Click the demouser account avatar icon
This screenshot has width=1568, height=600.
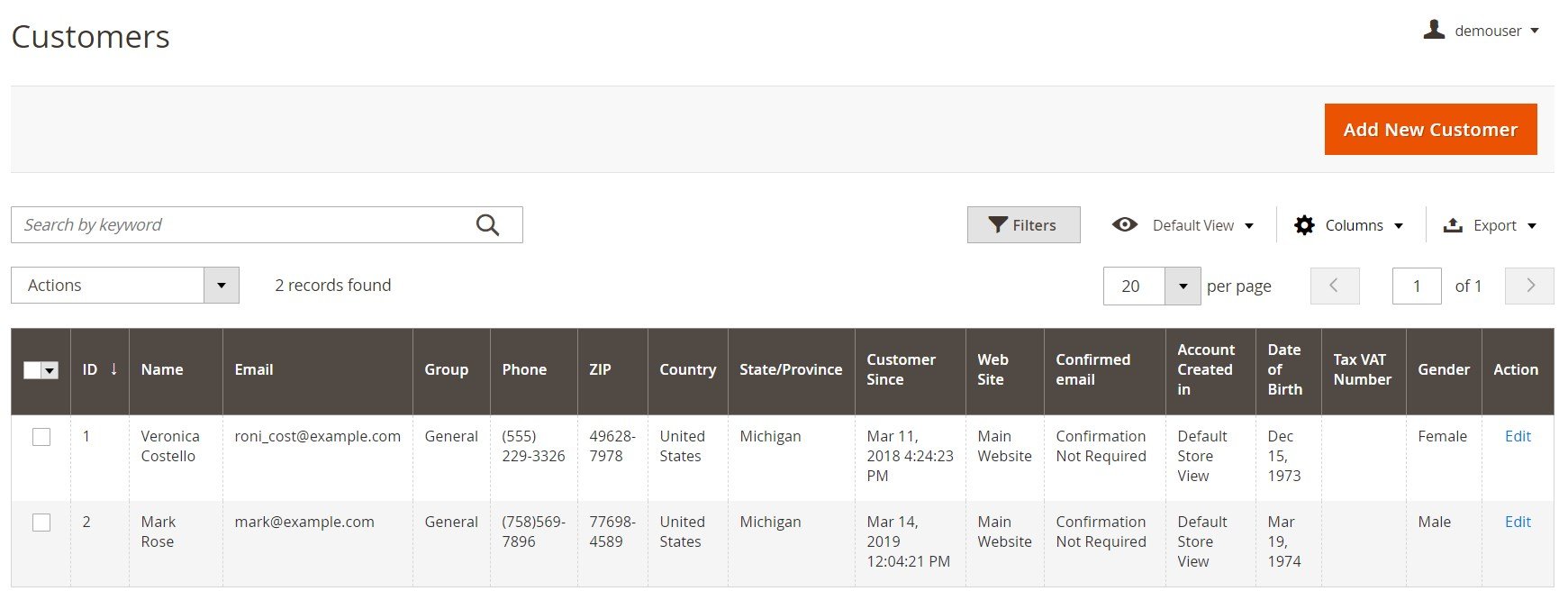pyautogui.click(x=1434, y=30)
